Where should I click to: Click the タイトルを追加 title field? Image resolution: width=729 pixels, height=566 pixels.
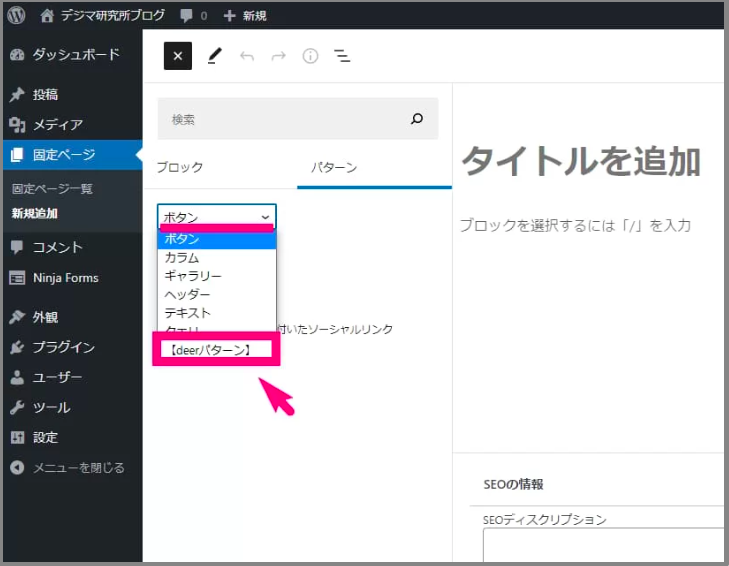click(x=581, y=161)
